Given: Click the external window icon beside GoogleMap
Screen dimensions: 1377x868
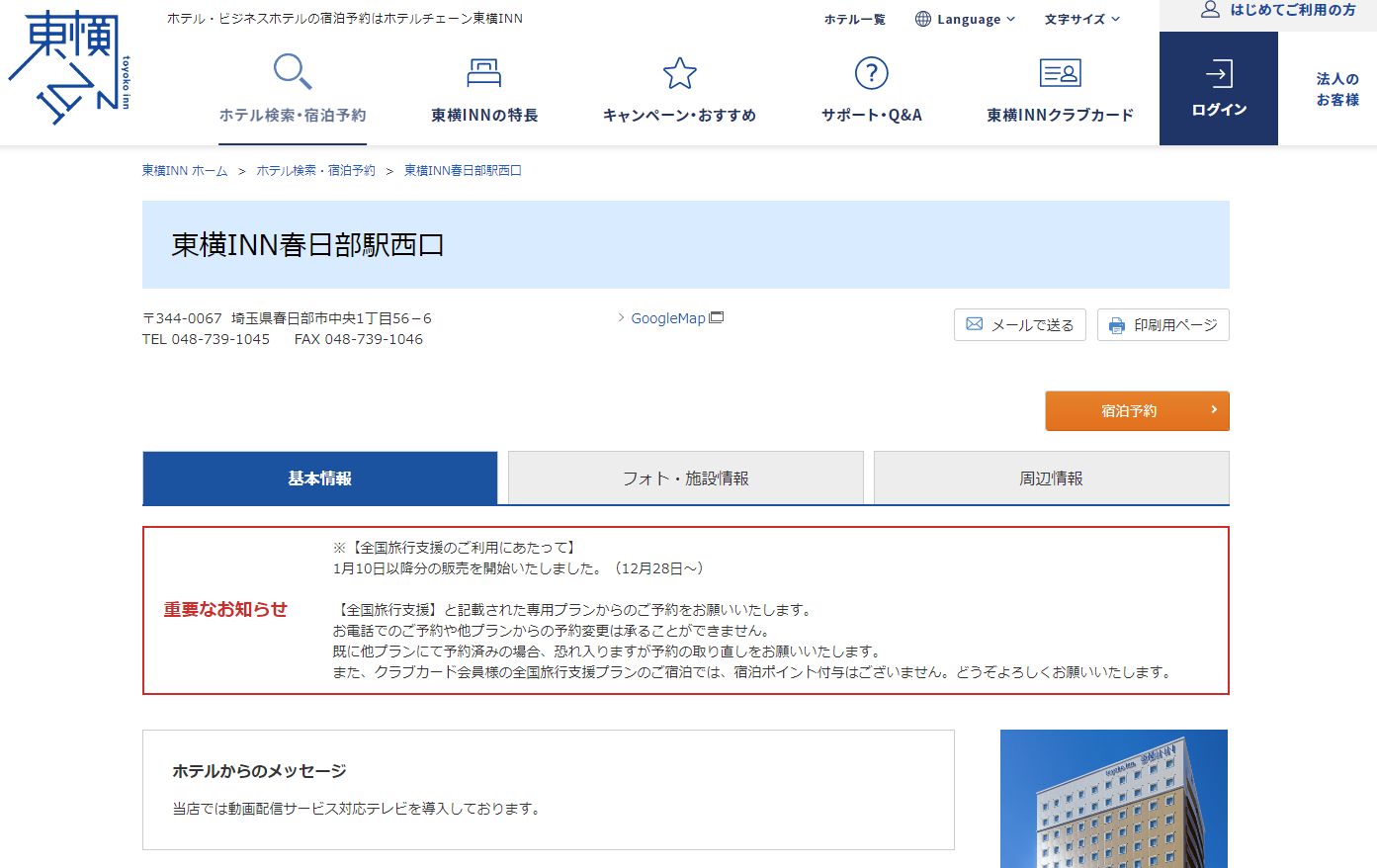Looking at the screenshot, I should 717,317.
